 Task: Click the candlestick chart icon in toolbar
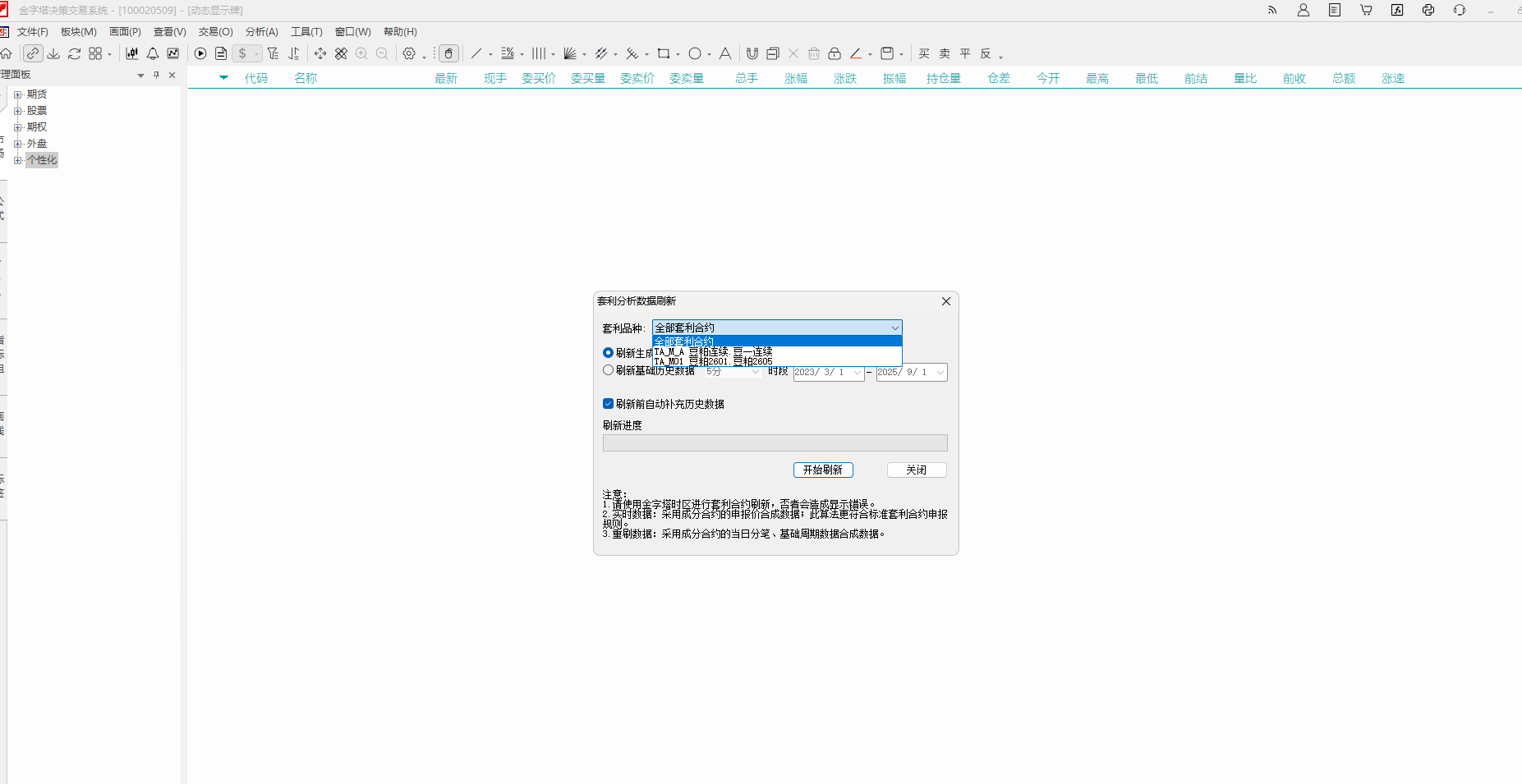click(131, 53)
